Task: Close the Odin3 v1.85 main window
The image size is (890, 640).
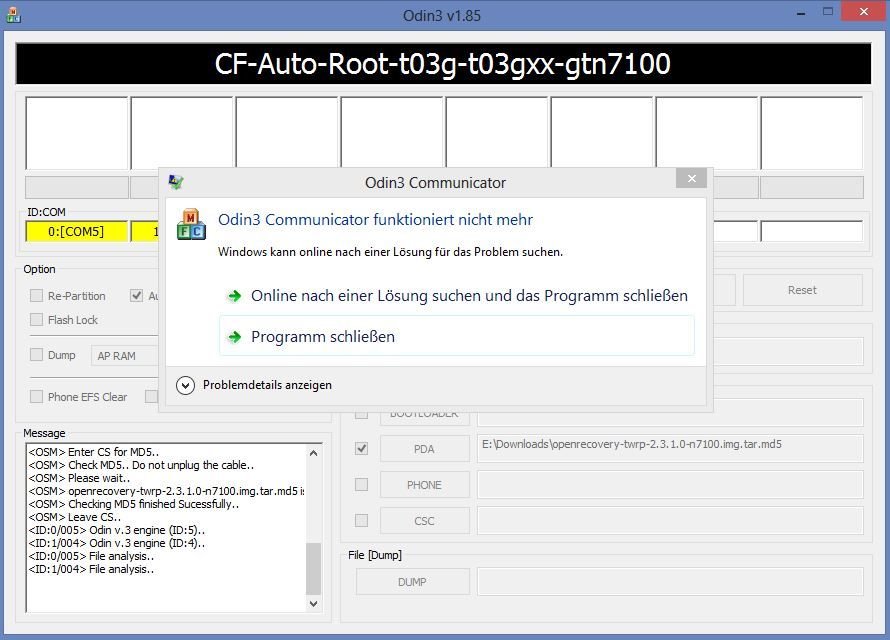Action: coord(864,11)
